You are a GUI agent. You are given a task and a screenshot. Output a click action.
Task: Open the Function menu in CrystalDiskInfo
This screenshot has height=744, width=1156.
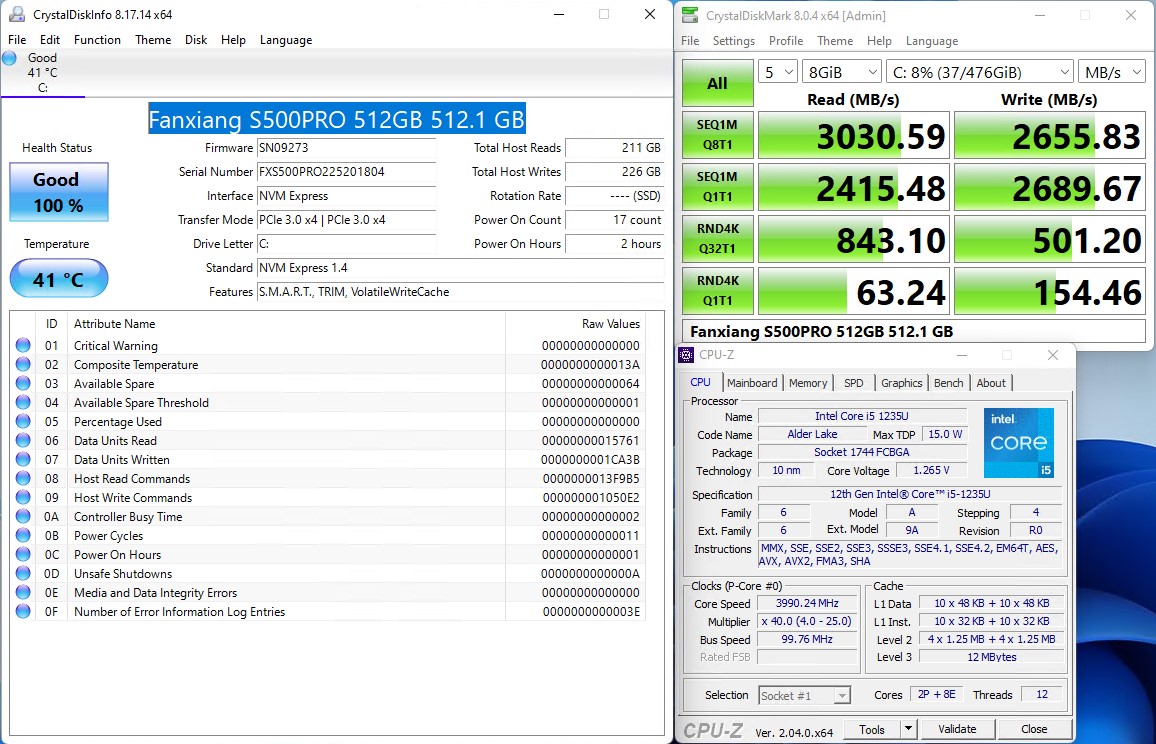click(x=97, y=40)
